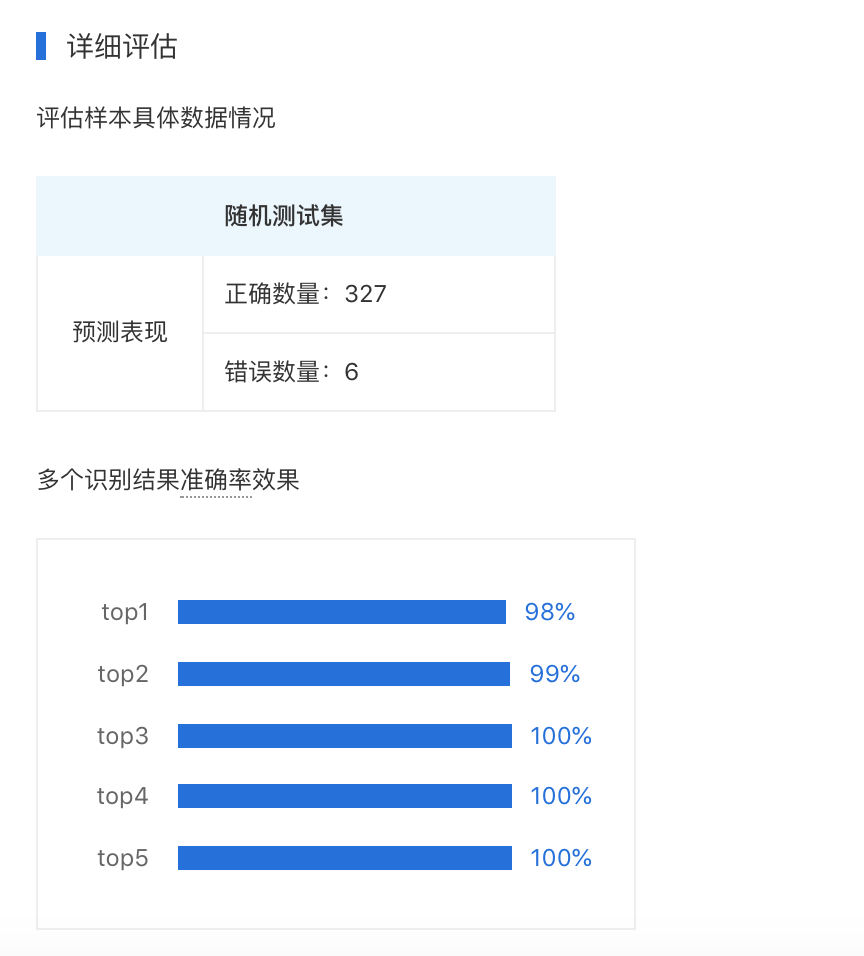Click the 随机测试集 table header
Screen dimensions: 864x956
click(284, 216)
